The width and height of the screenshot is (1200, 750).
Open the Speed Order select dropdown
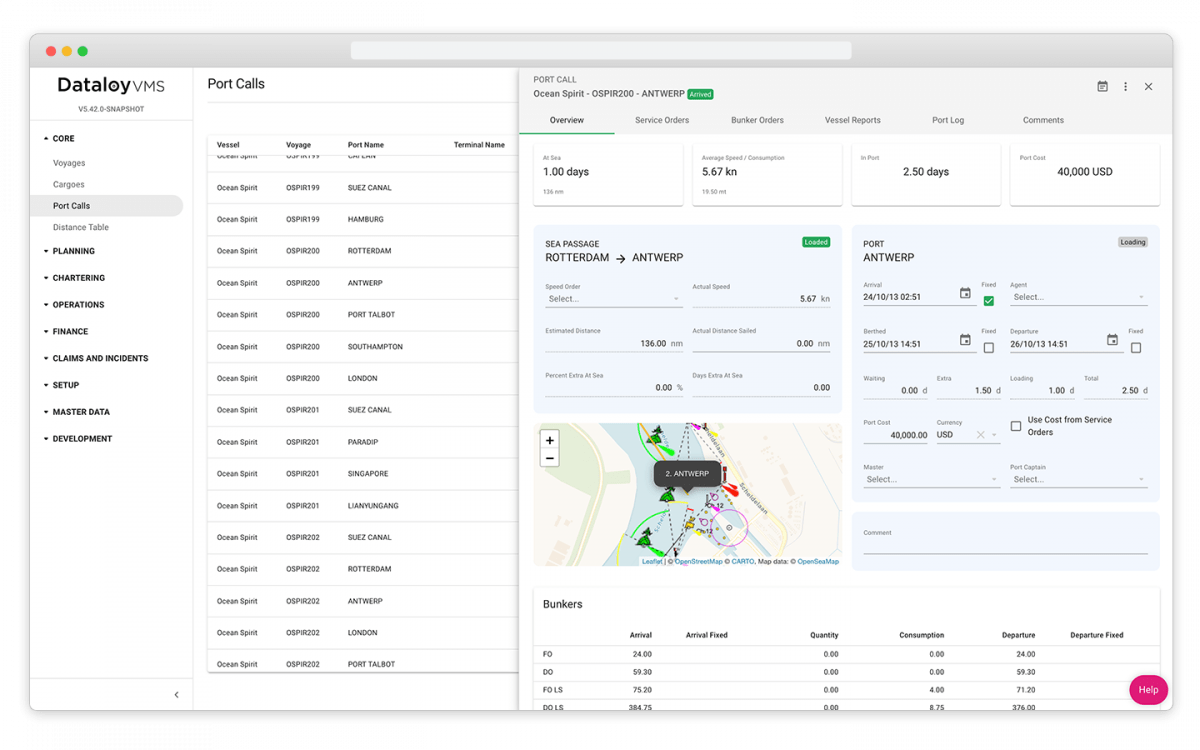(608, 298)
